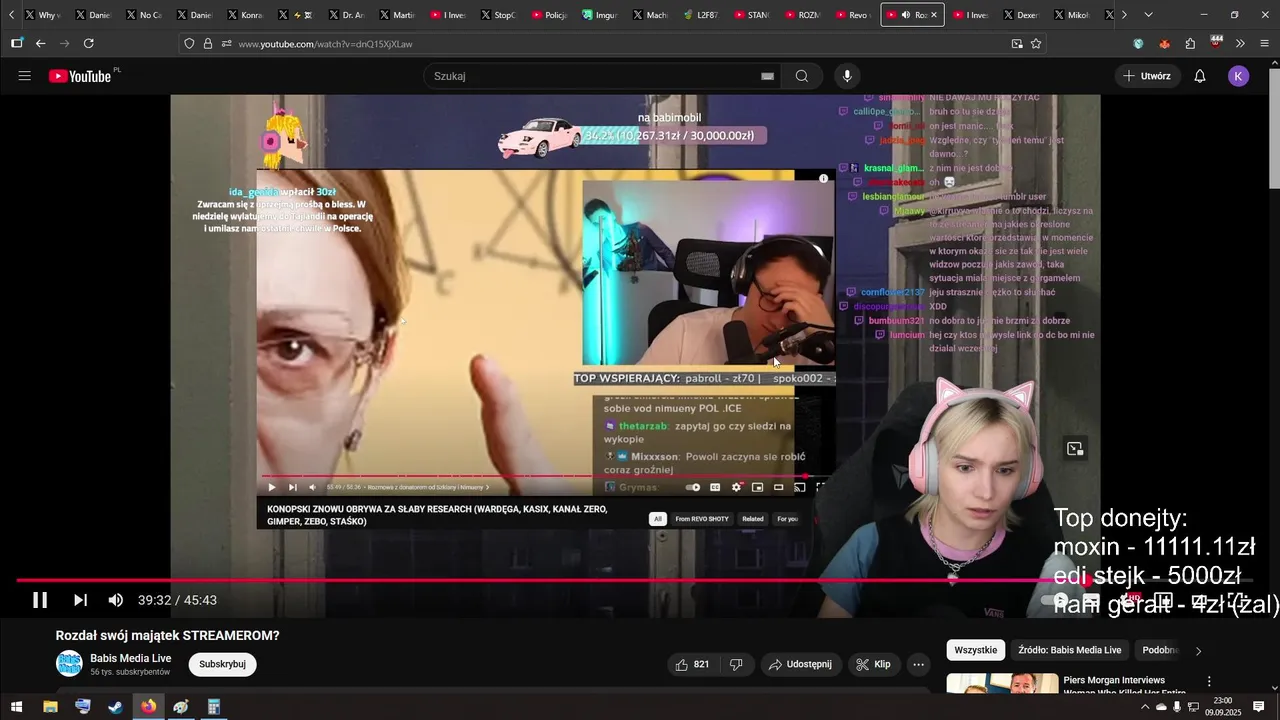This screenshot has height=720, width=1280.
Task: Open options menu for Piers Morgan video
Action: (x=1209, y=681)
